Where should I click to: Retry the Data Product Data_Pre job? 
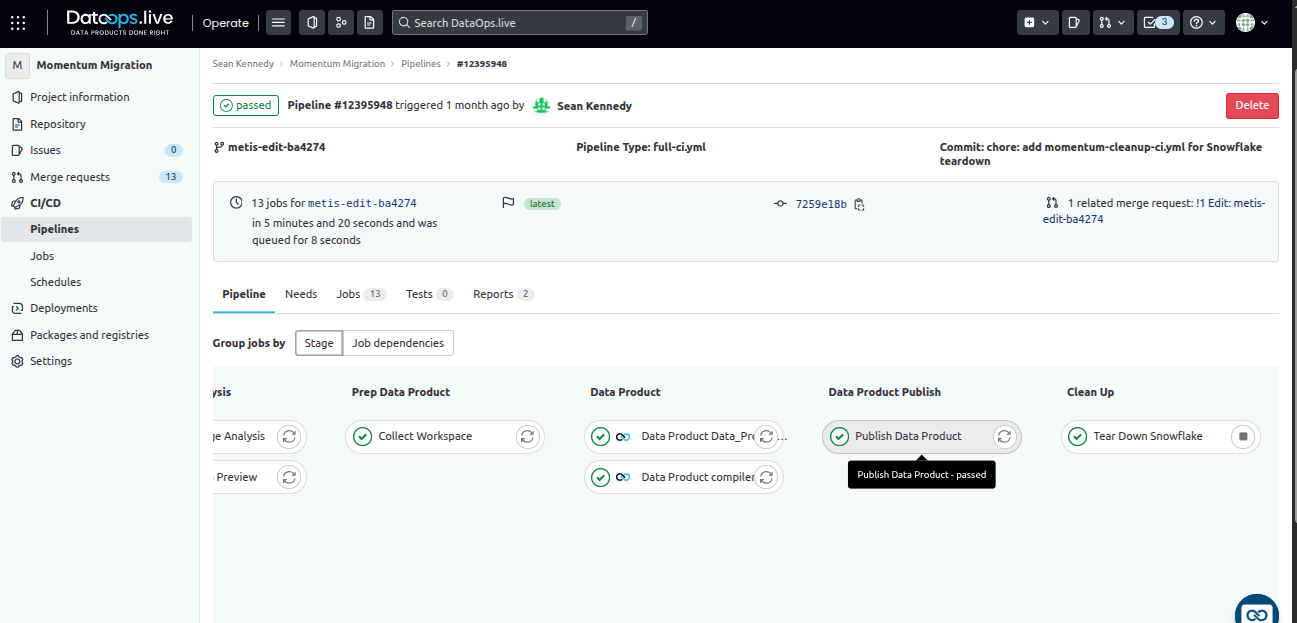coord(766,436)
